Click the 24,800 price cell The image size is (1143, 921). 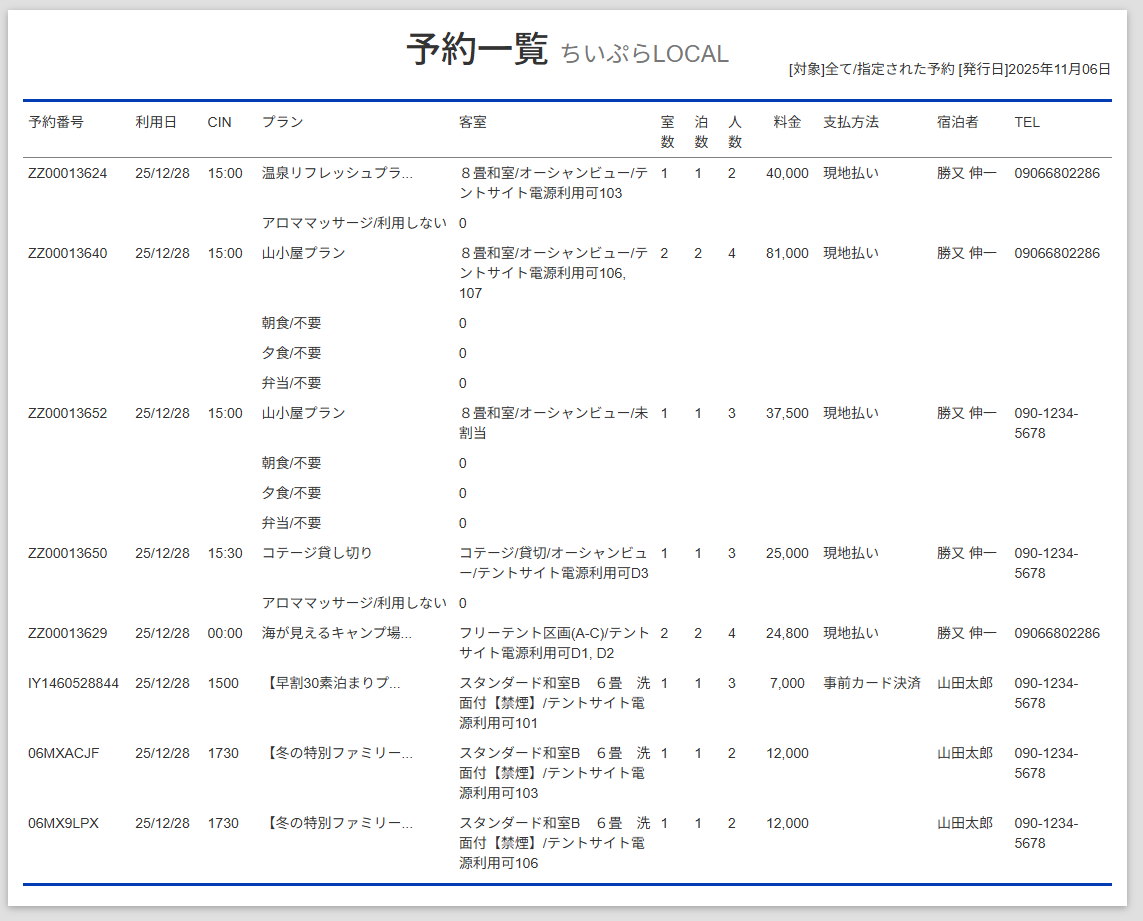pos(787,634)
